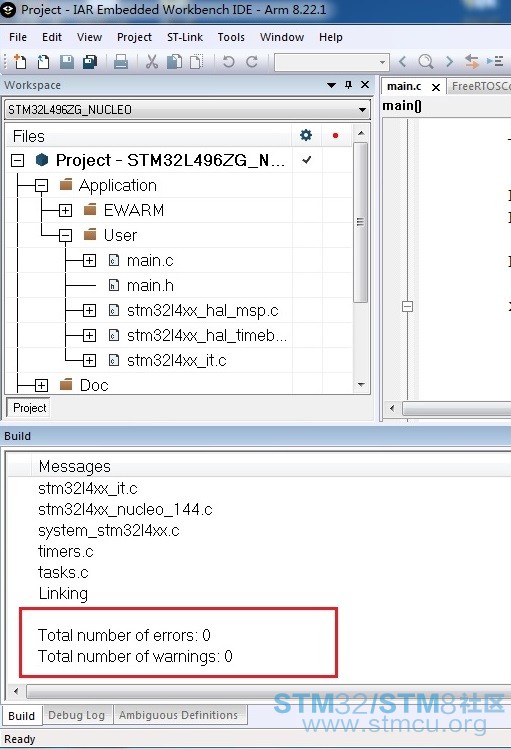This screenshot has width=511, height=749.
Task: Pin the Workspace panel
Action: [348, 85]
